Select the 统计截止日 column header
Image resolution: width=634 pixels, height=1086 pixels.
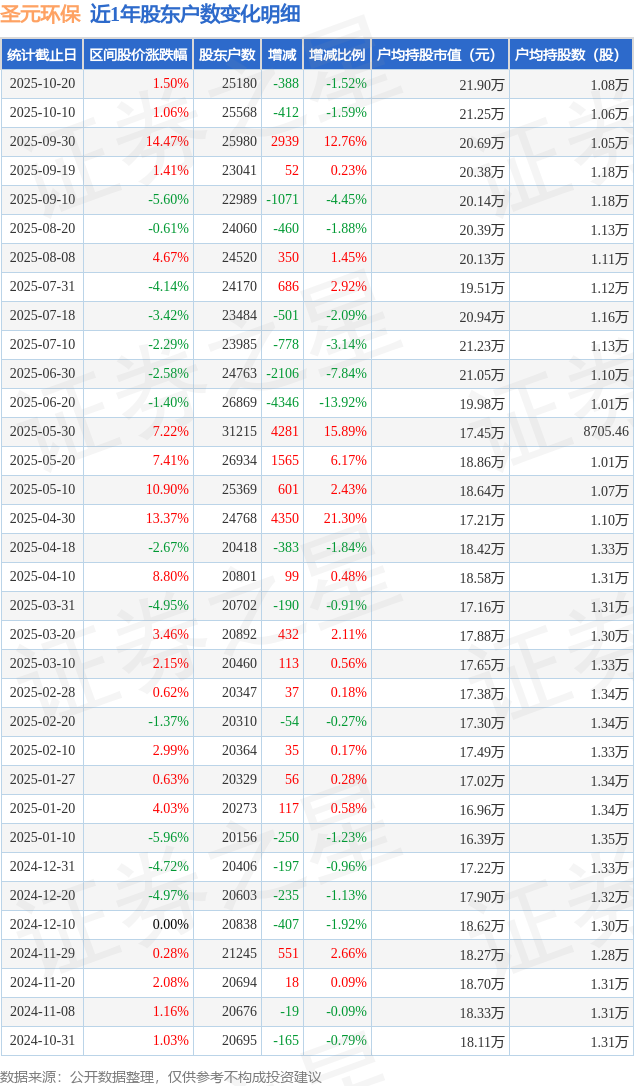[42, 55]
